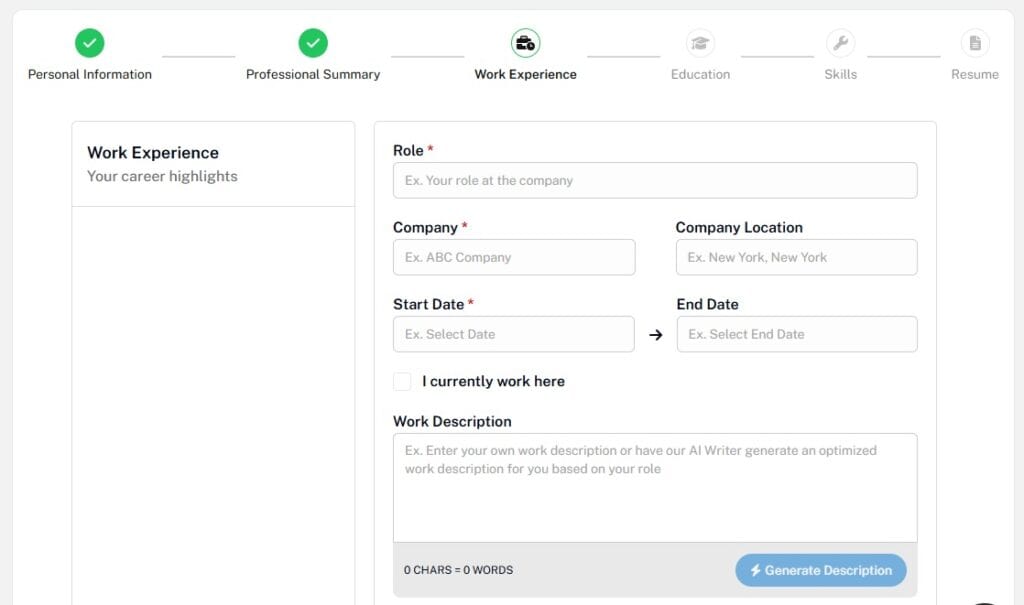
Task: Open the Start Date picker field
Action: (513, 334)
